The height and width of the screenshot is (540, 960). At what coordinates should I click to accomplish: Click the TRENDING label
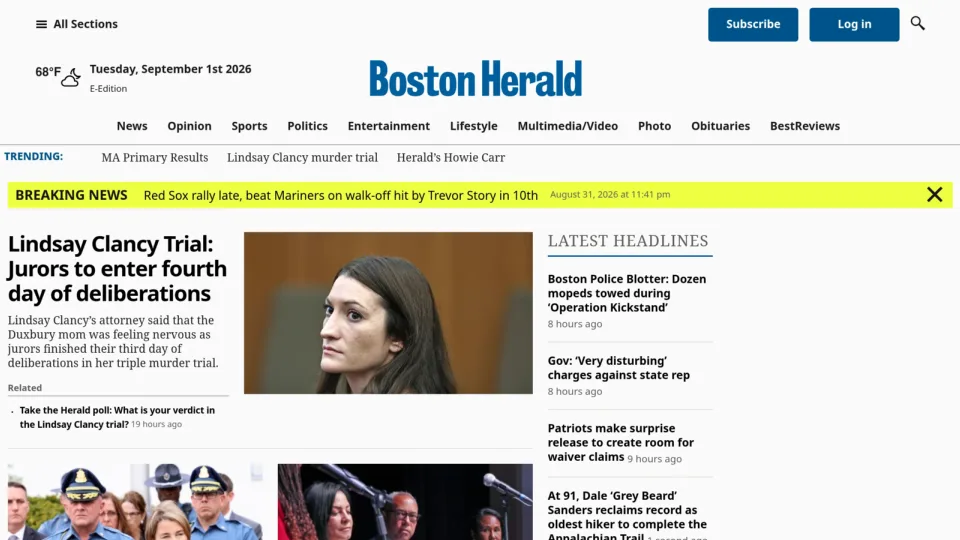coord(34,157)
